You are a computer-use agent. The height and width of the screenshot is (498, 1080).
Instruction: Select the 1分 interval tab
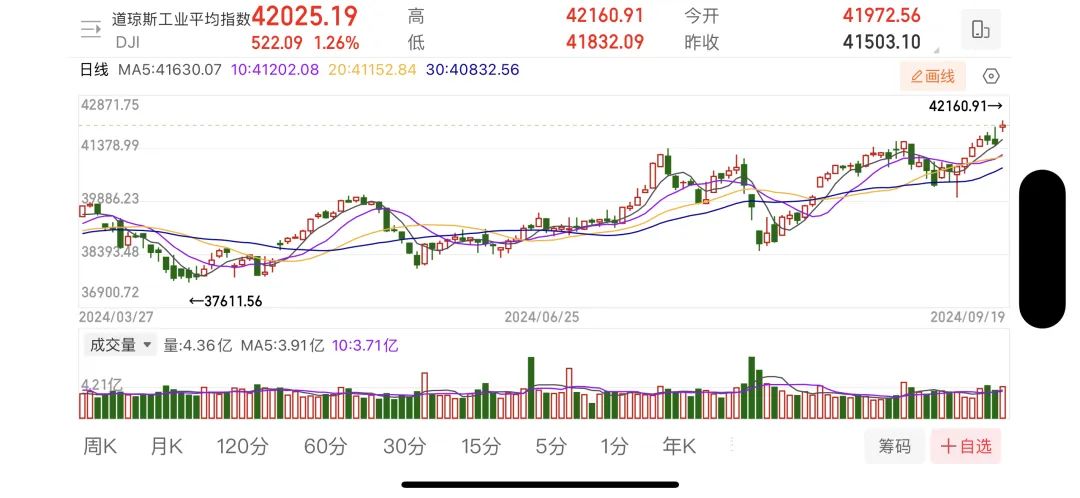click(x=614, y=446)
